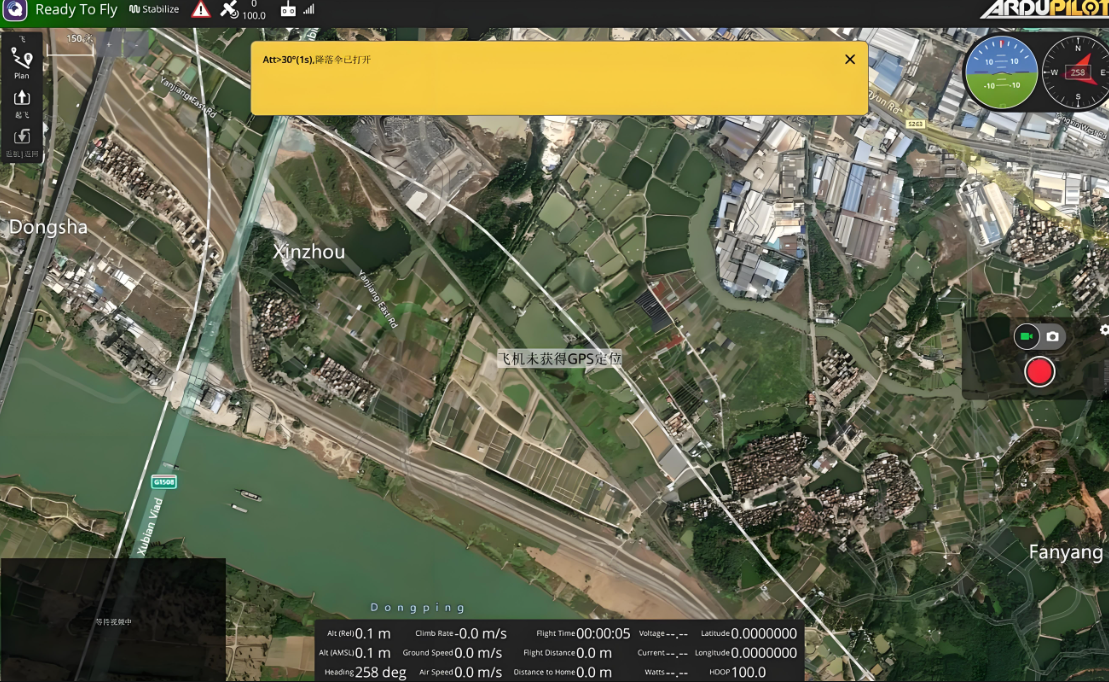Click the video stream preview thumbnail

point(112,620)
